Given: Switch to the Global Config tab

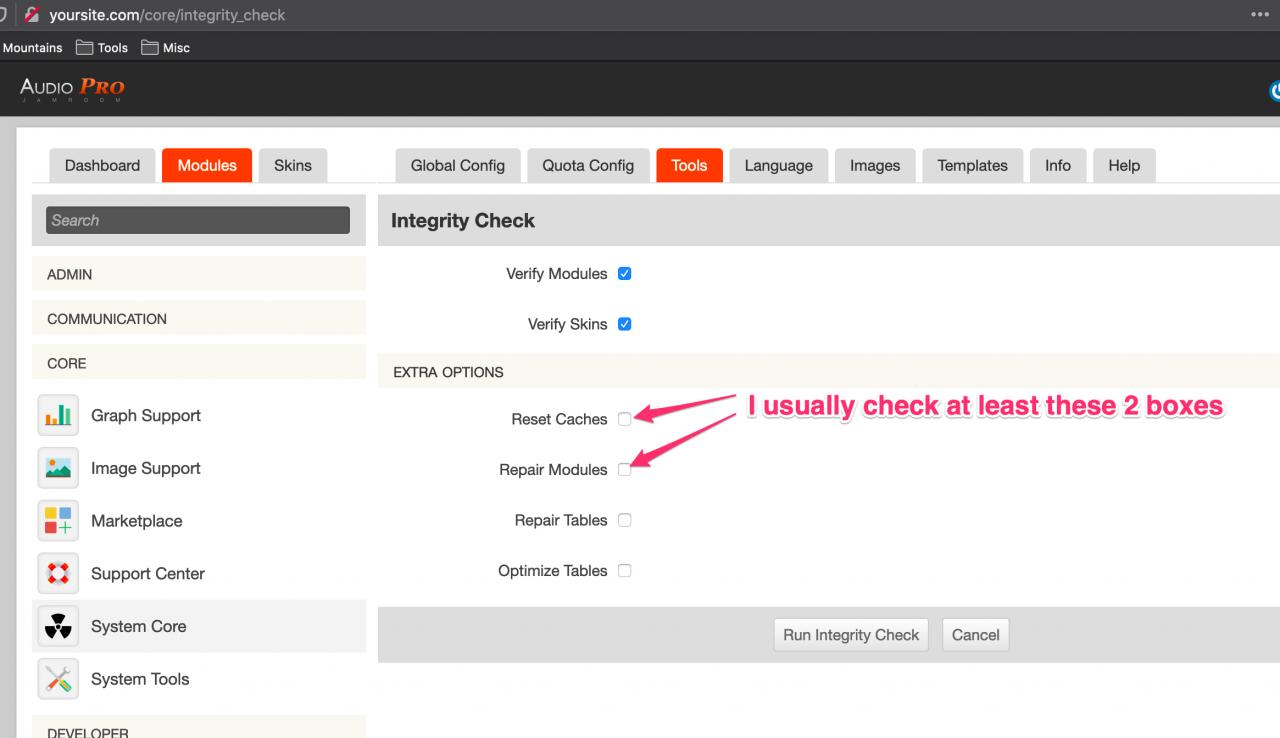Looking at the screenshot, I should pos(458,166).
